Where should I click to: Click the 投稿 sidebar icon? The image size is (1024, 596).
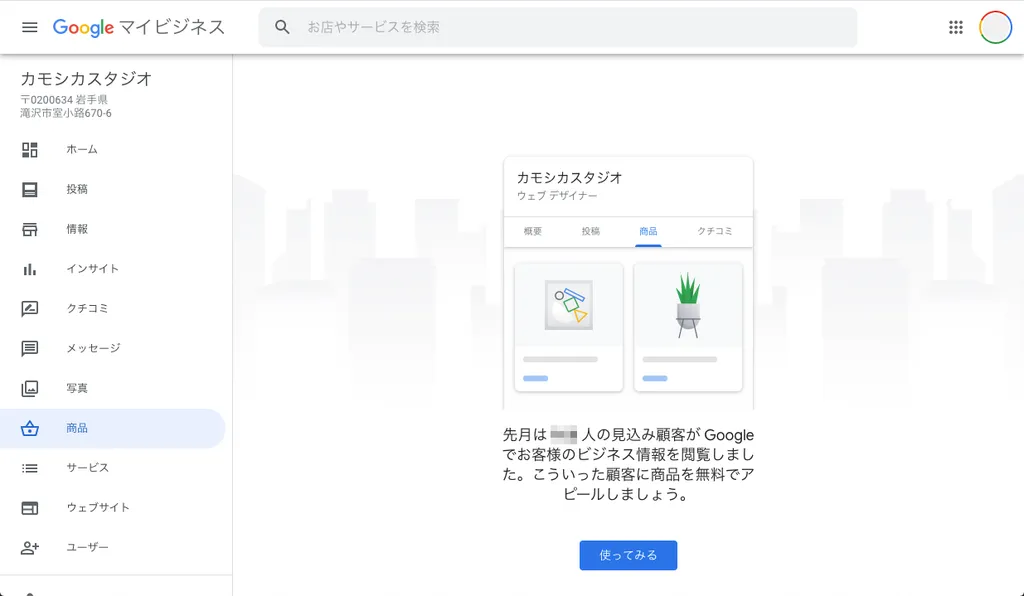(29, 189)
